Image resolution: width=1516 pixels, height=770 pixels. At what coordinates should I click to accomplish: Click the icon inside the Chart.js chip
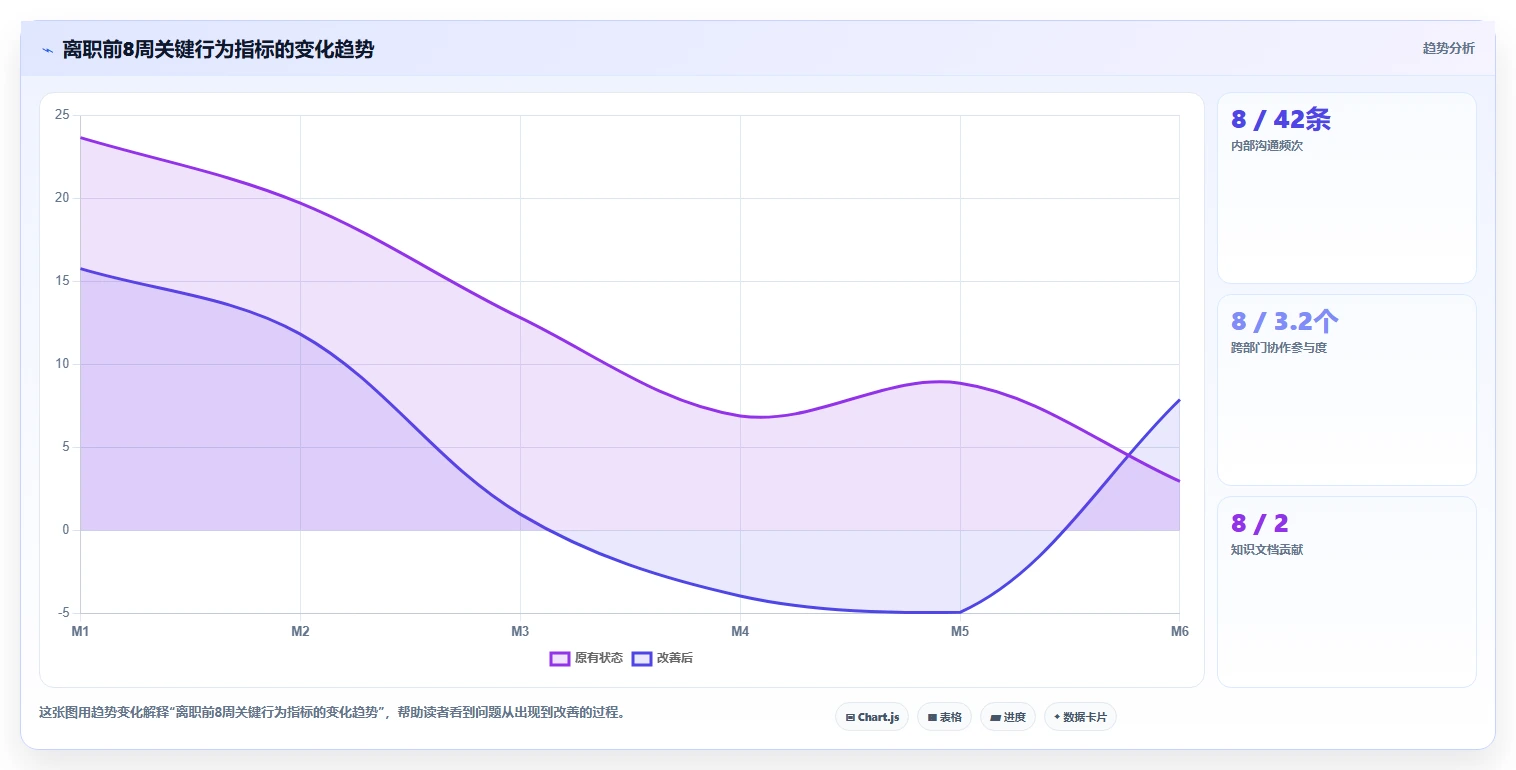(x=850, y=717)
